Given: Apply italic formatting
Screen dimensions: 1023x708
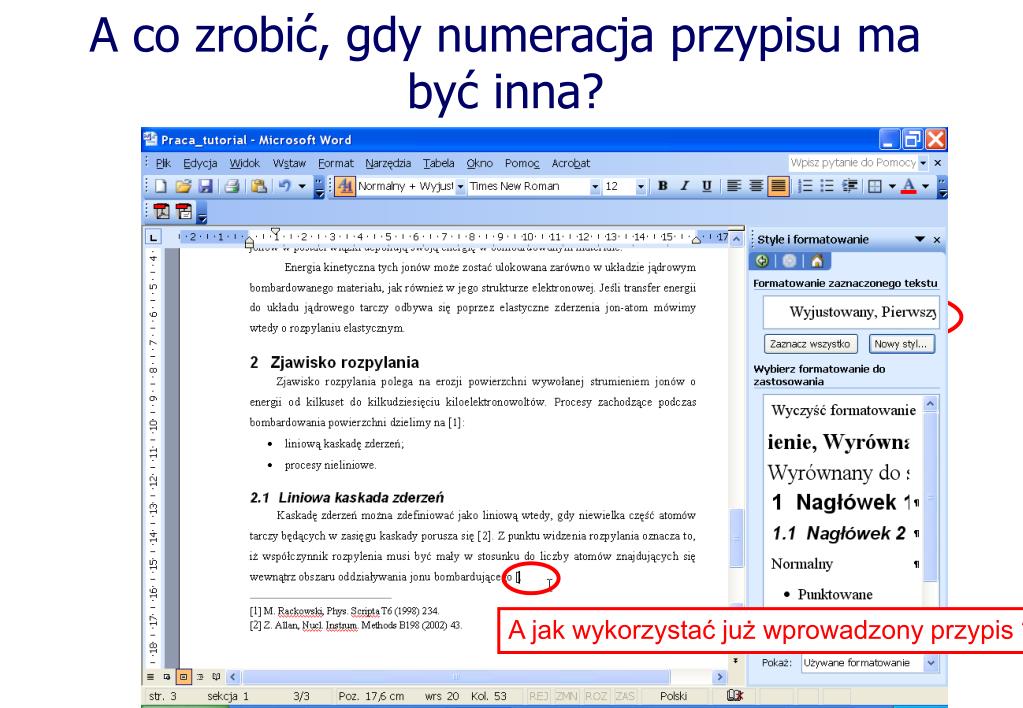Looking at the screenshot, I should click(684, 186).
